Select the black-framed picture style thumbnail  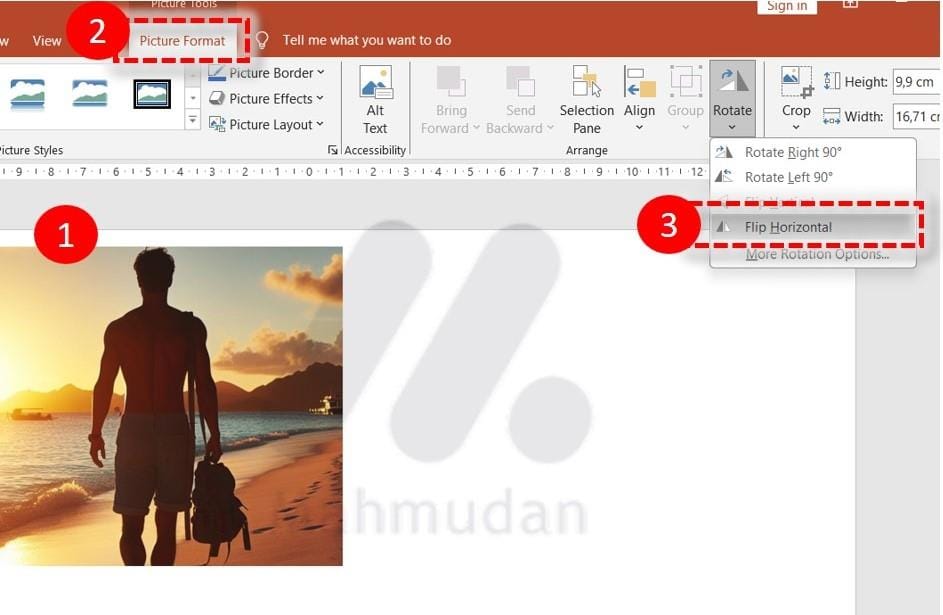(x=152, y=94)
